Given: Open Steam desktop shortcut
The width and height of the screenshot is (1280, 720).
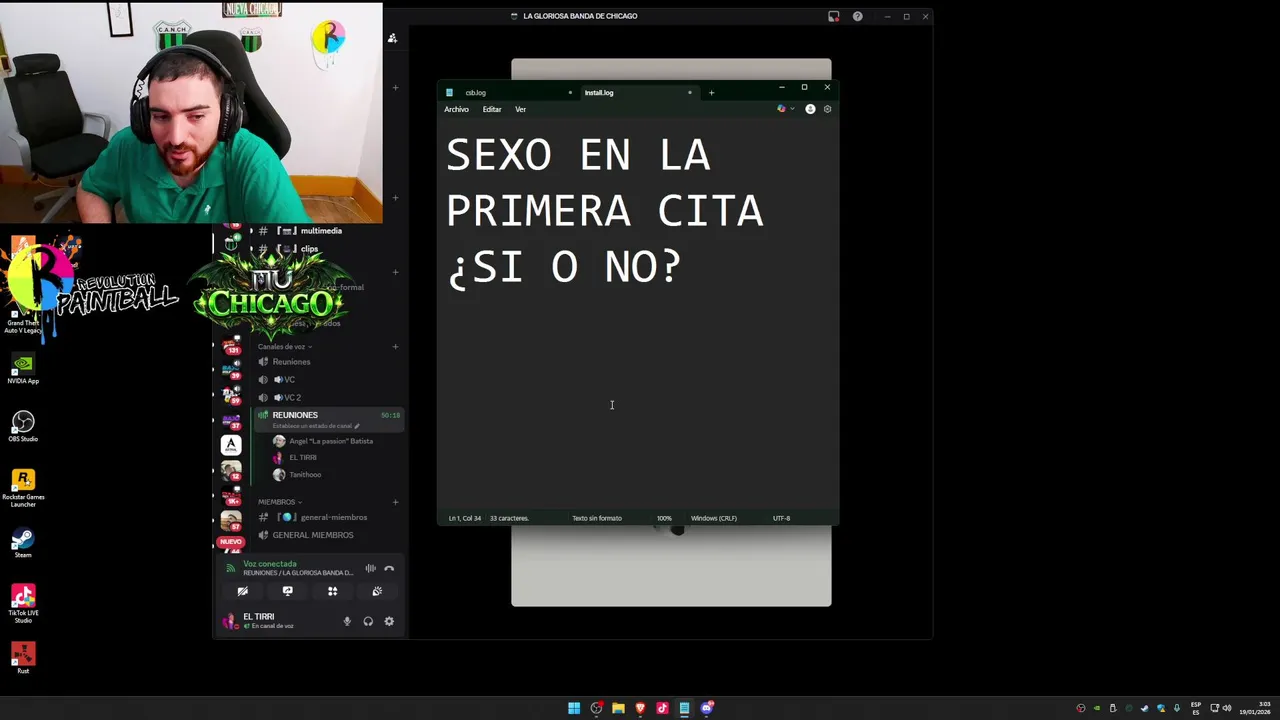Looking at the screenshot, I should tap(23, 544).
